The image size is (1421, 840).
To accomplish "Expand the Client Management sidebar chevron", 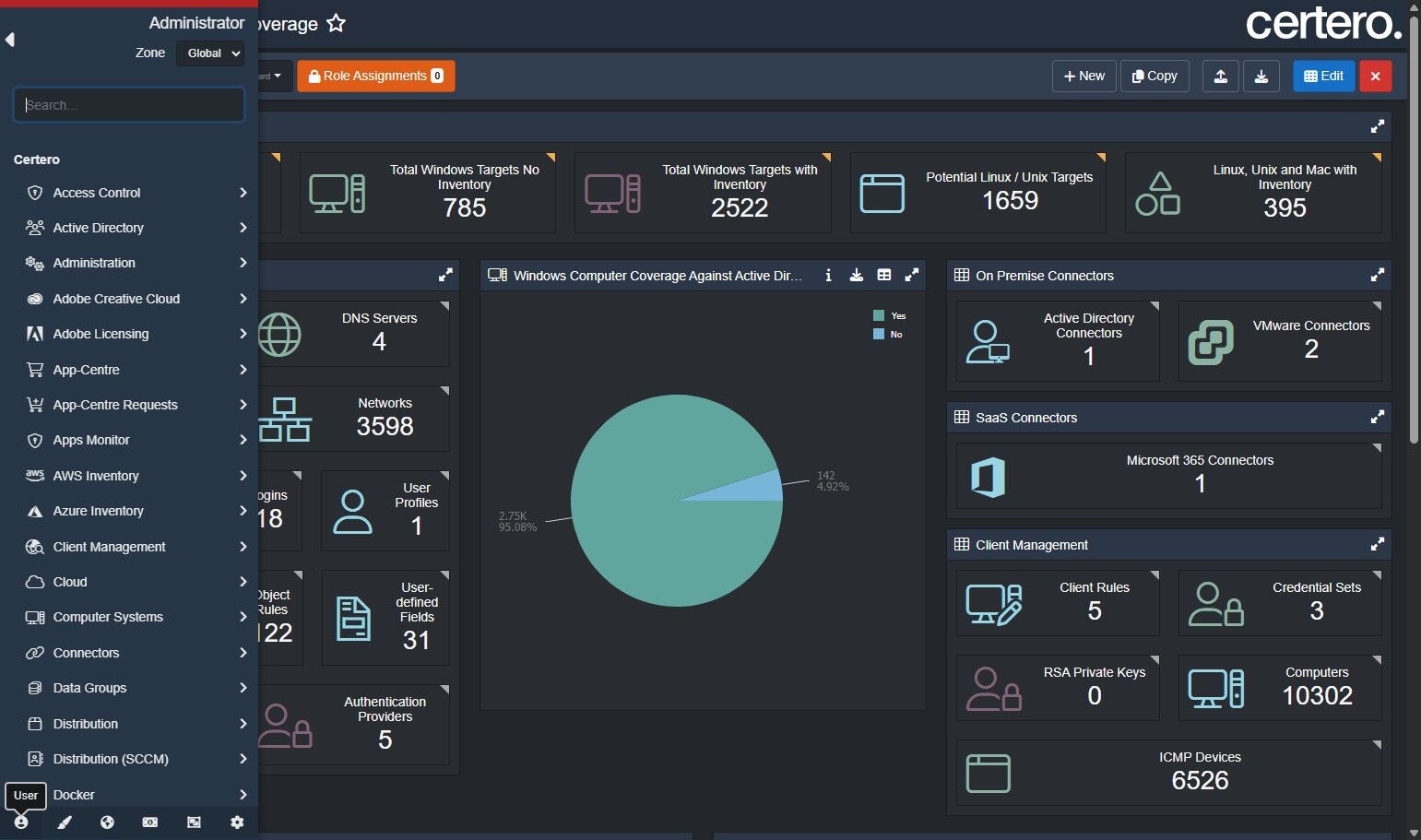I will coord(243,547).
